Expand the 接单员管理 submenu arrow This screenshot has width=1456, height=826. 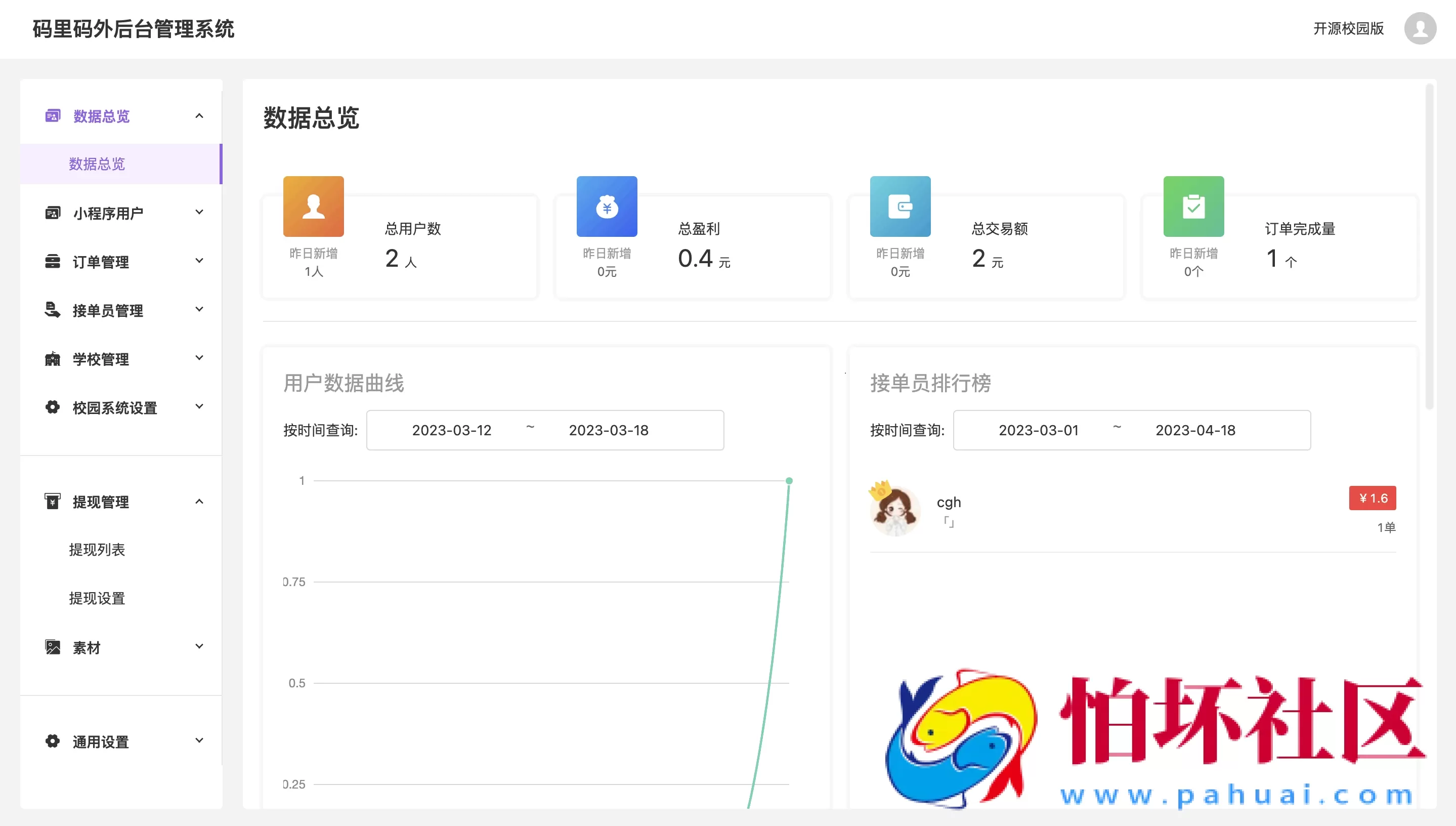199,310
